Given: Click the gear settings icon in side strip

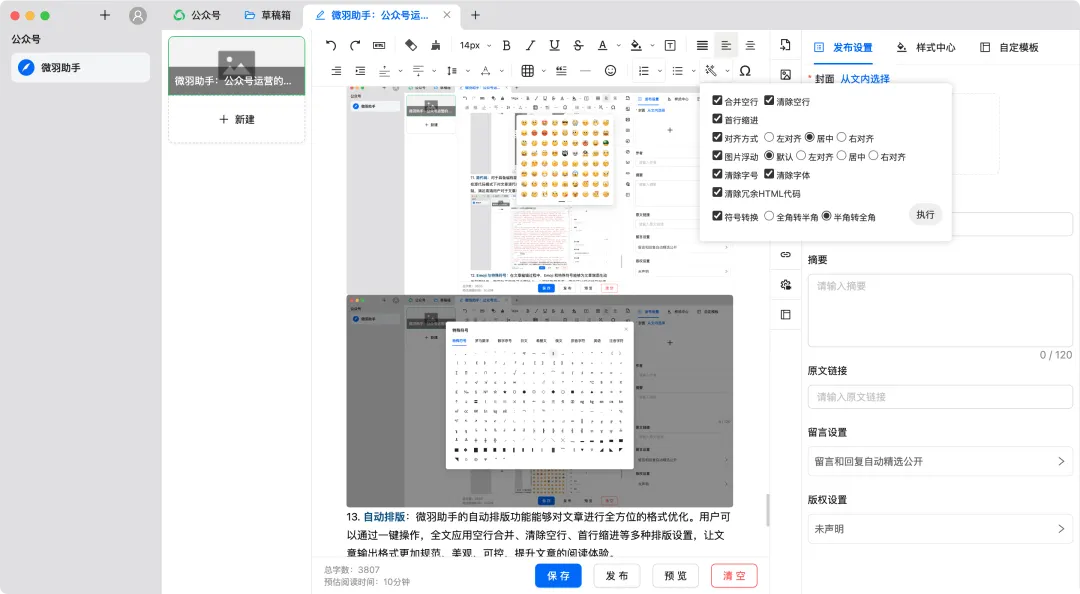Looking at the screenshot, I should coord(785,285).
